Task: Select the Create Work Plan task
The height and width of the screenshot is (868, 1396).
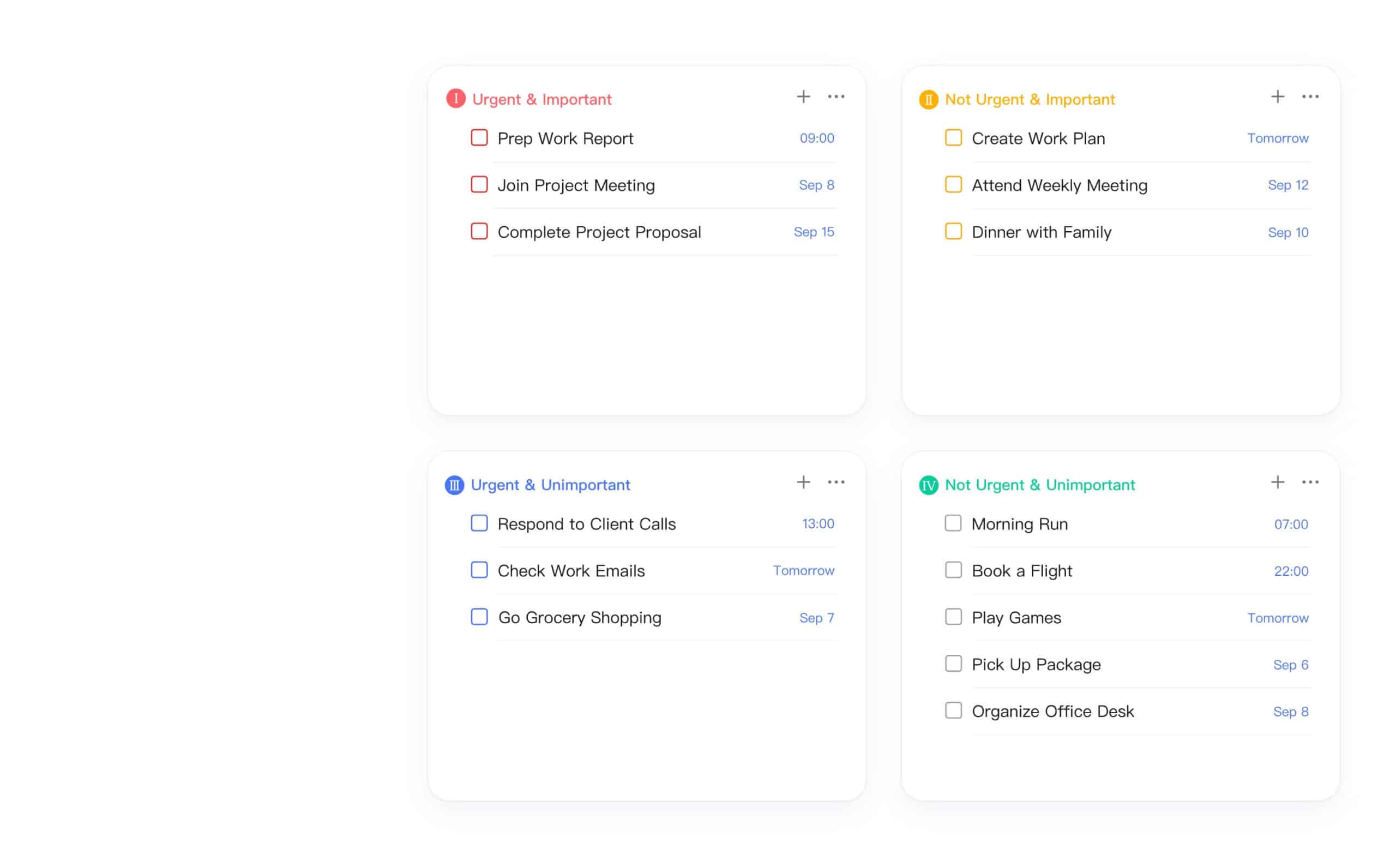Action: pos(1038,139)
